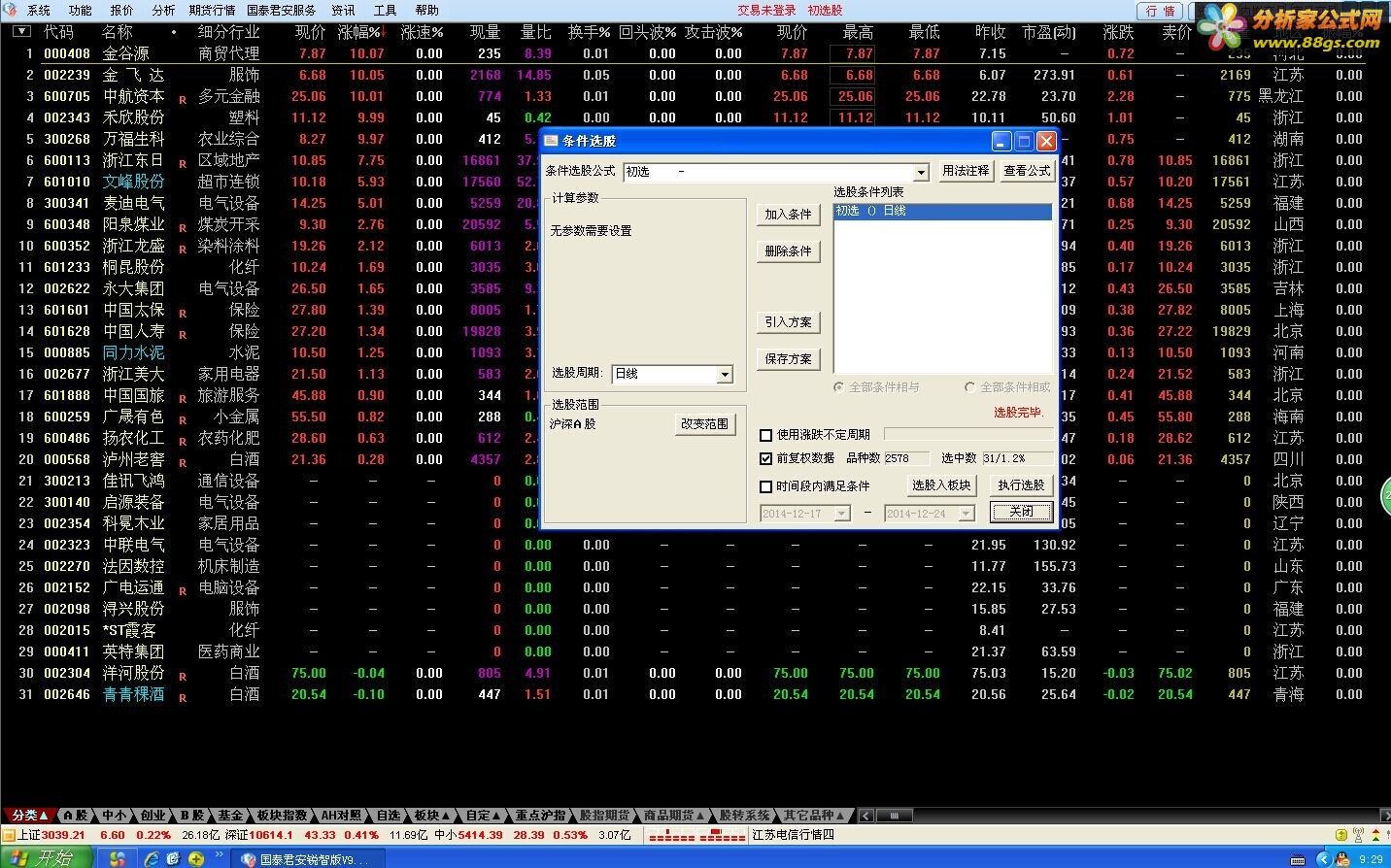
Task: Click the 改变范围 button
Action: [x=704, y=423]
